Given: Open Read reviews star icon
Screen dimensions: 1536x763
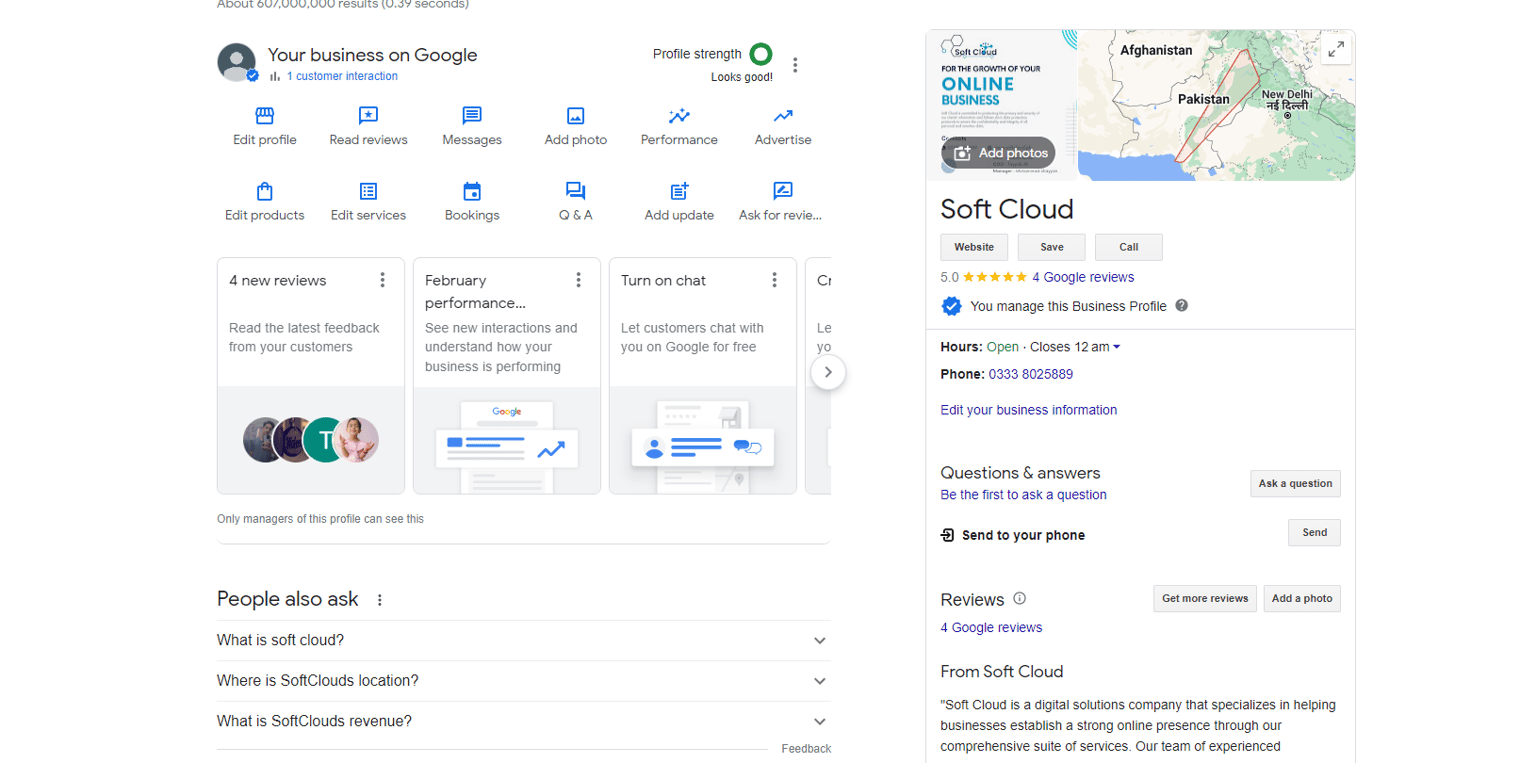Looking at the screenshot, I should click(x=368, y=116).
